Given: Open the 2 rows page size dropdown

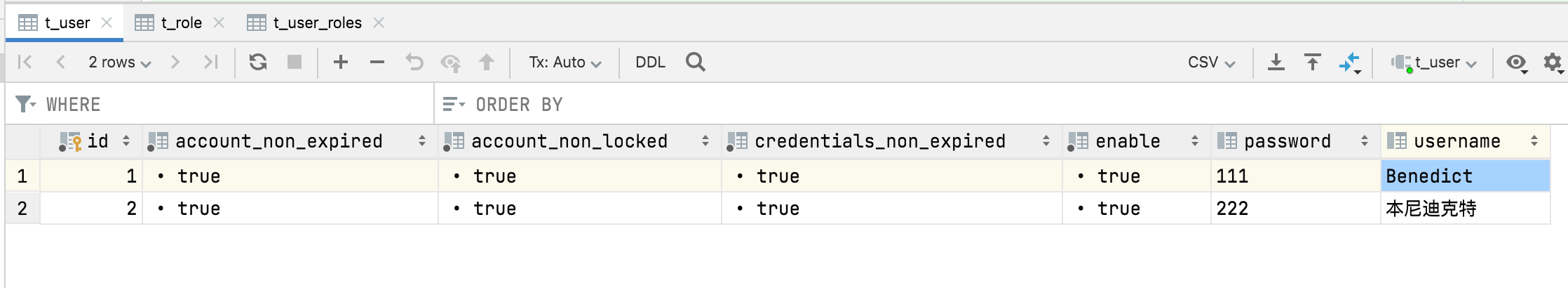Looking at the screenshot, I should pos(119,63).
